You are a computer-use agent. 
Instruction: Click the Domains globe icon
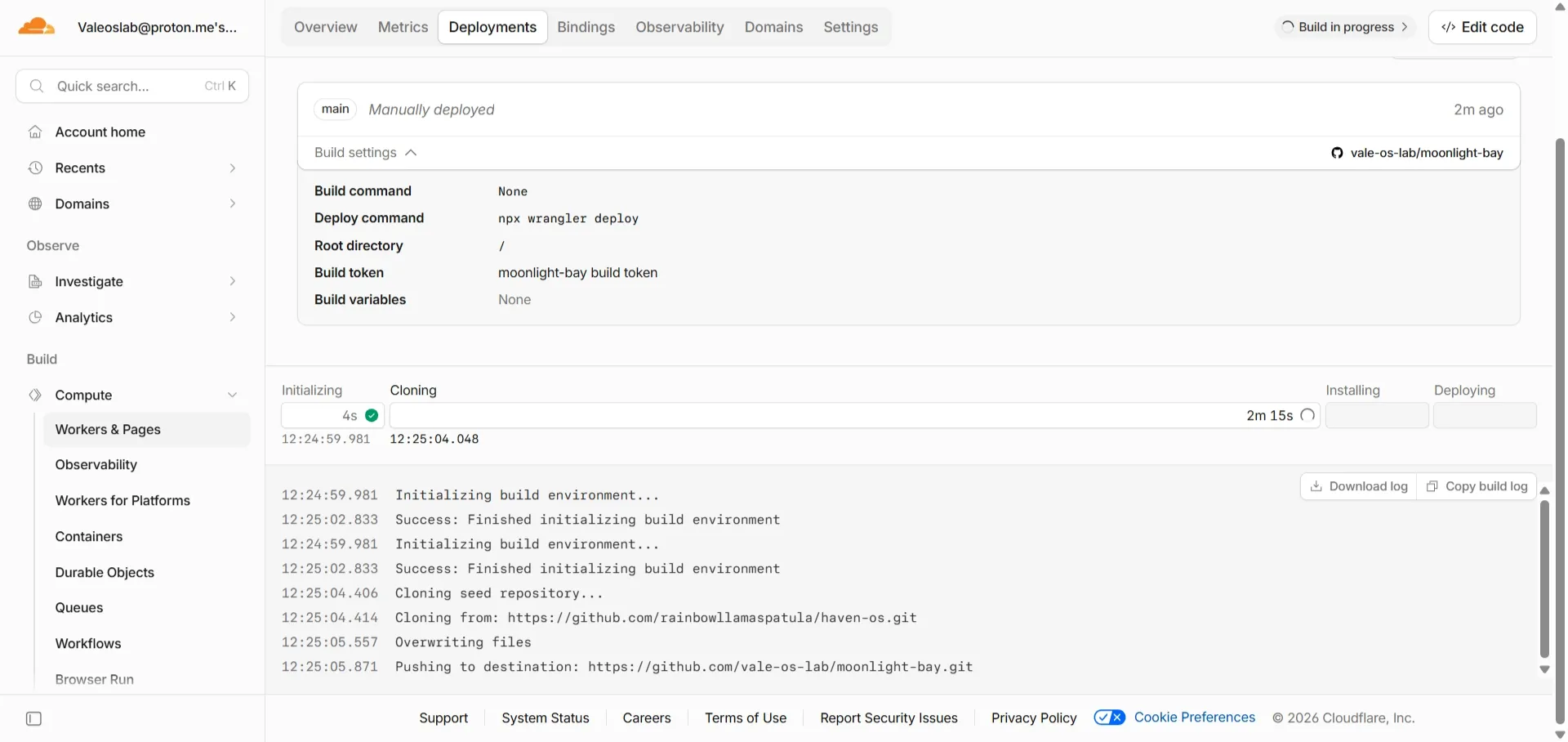click(x=35, y=203)
